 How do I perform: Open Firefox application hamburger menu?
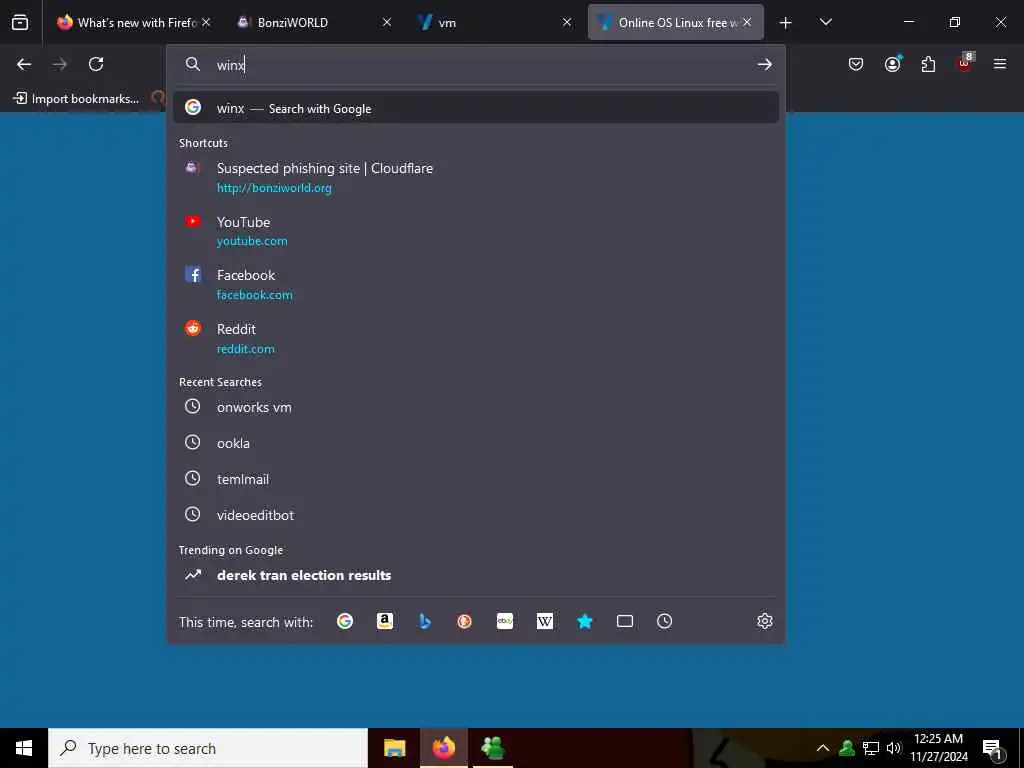(x=1000, y=64)
